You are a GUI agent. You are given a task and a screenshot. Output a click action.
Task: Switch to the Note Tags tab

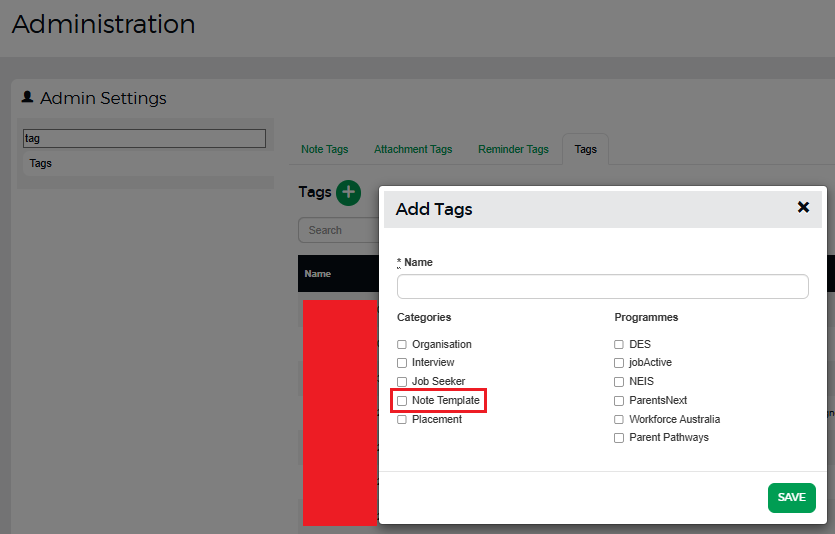pyautogui.click(x=324, y=149)
